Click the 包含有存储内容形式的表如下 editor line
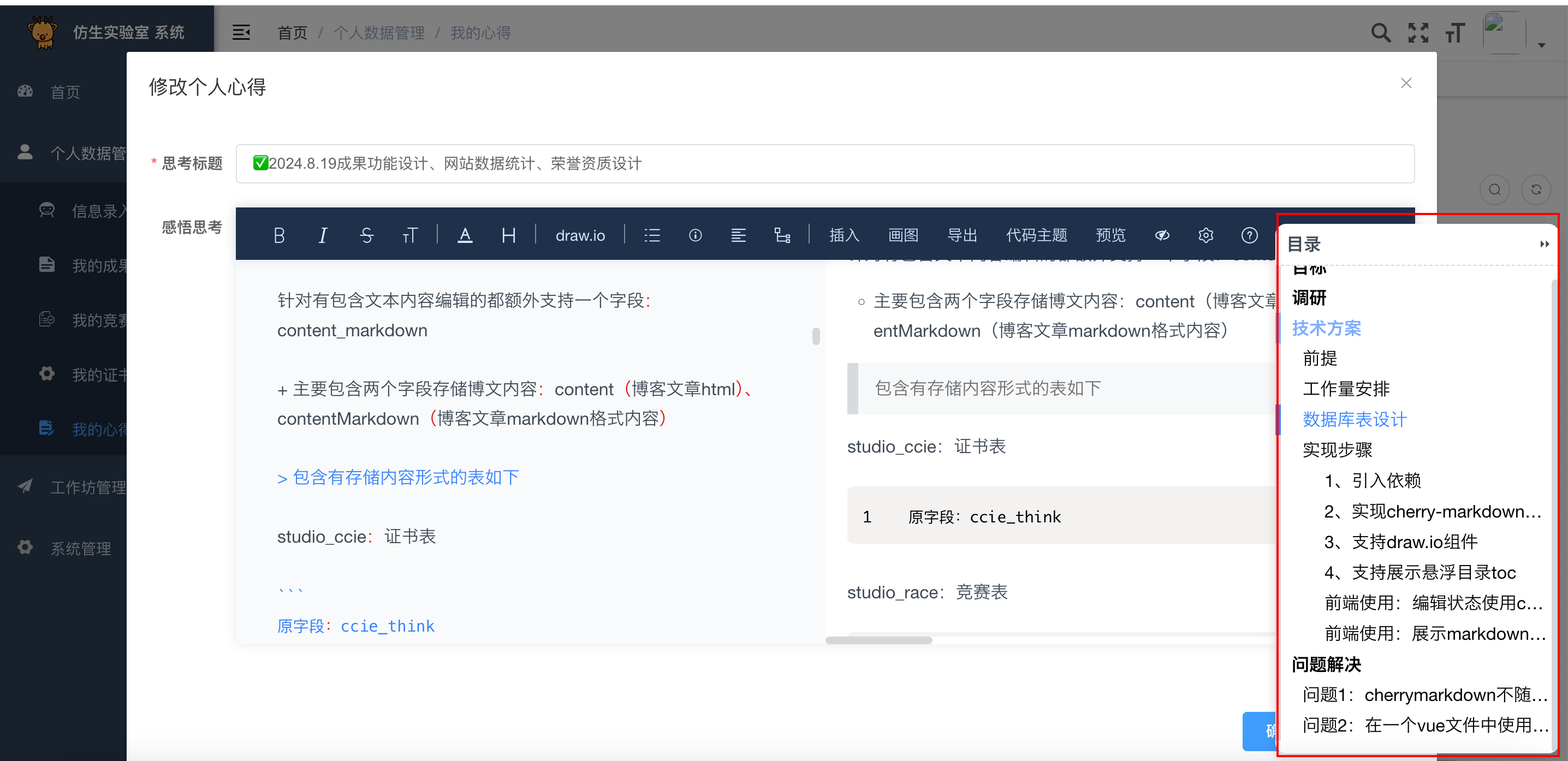The height and width of the screenshot is (761, 1568). click(398, 477)
